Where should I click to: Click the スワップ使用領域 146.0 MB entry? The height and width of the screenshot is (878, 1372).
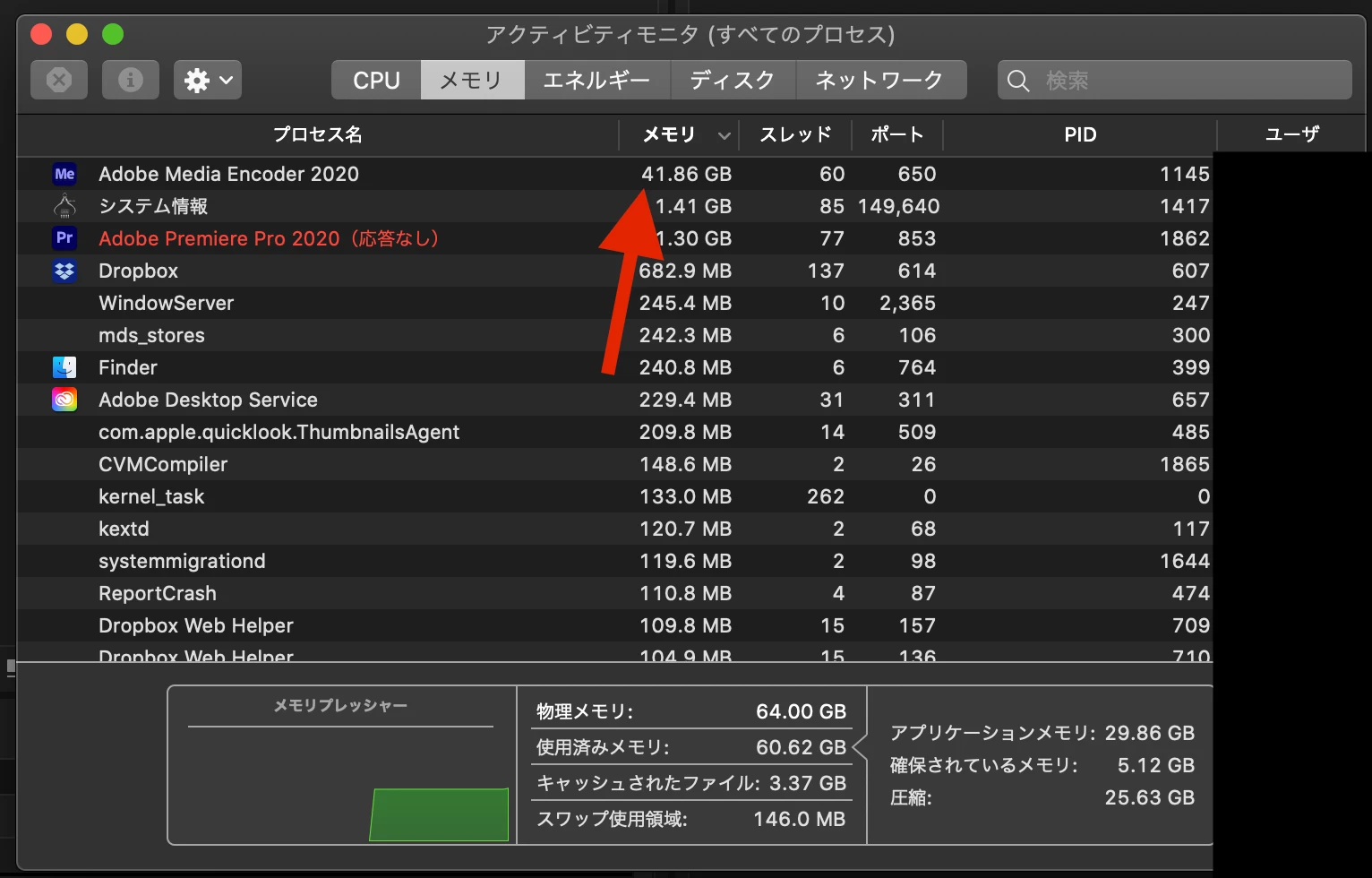(690, 819)
